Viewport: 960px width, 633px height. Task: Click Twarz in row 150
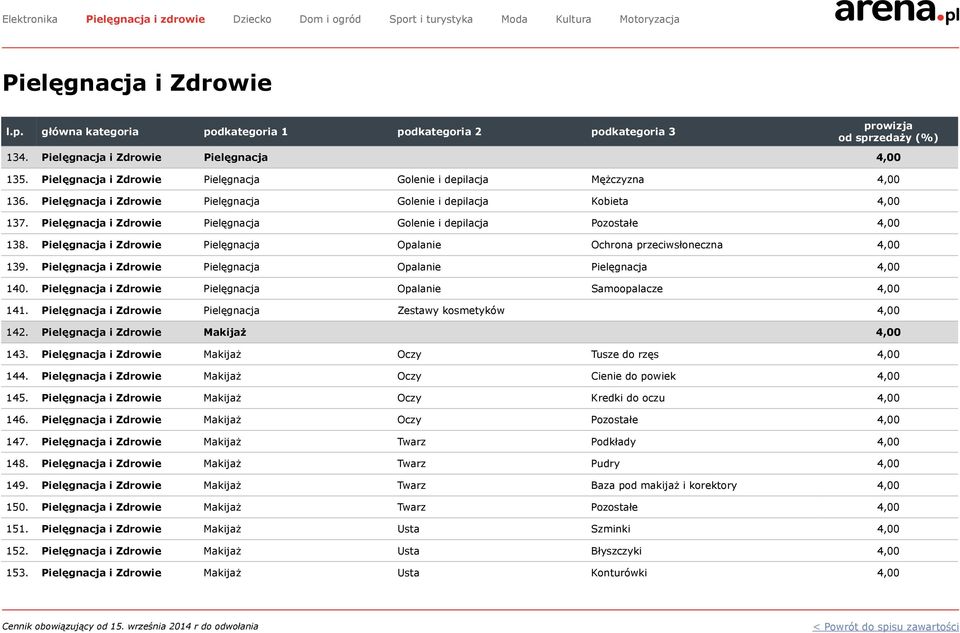[411, 508]
